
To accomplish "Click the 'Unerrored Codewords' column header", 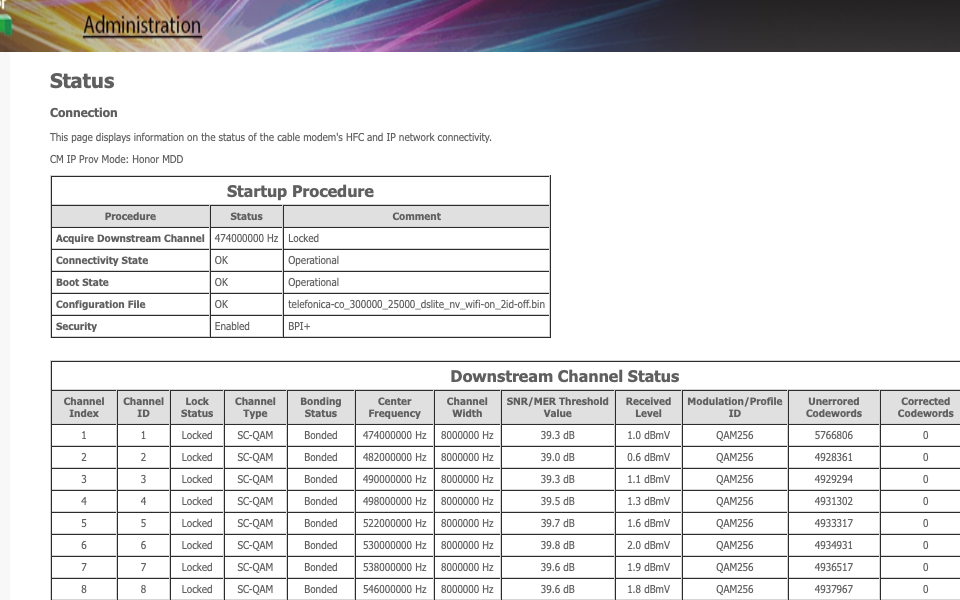I will 834,407.
